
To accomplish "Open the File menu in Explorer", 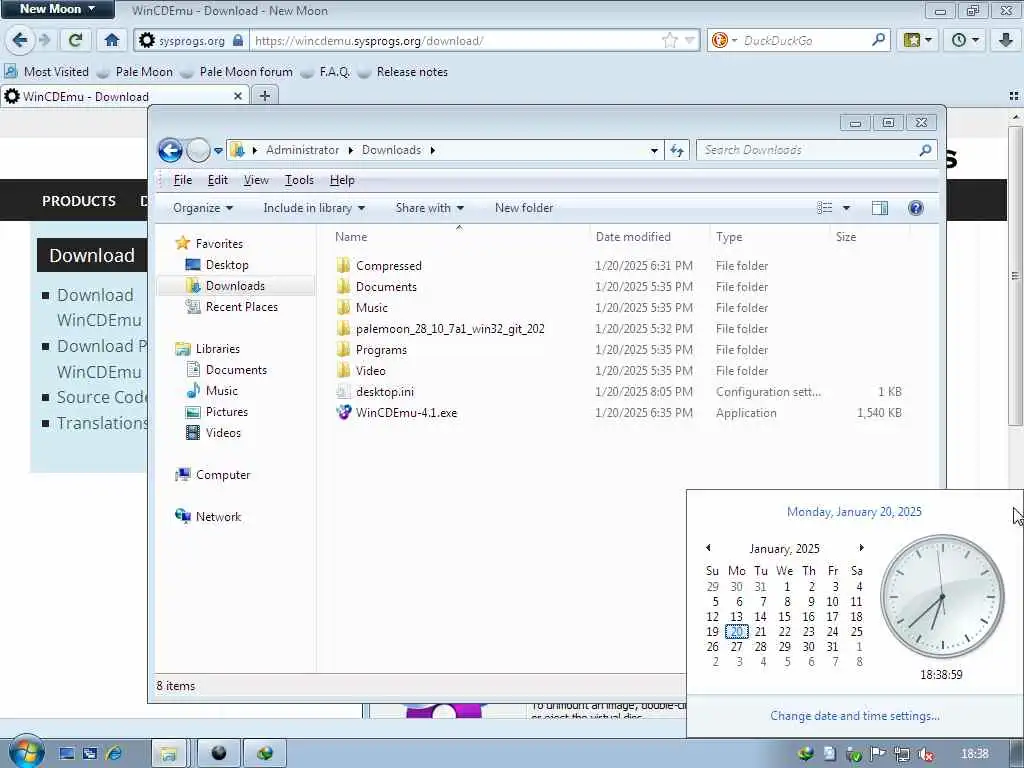I will tap(183, 180).
